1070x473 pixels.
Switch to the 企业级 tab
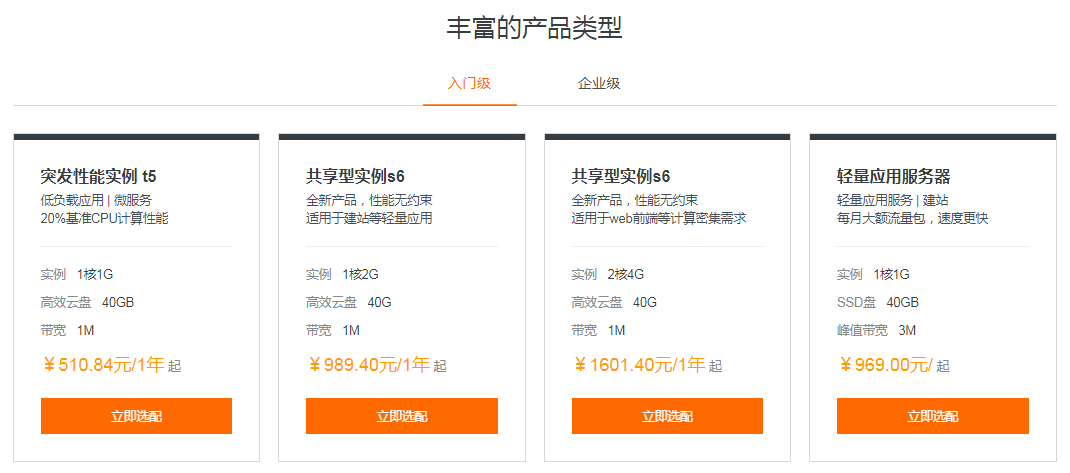click(x=599, y=83)
